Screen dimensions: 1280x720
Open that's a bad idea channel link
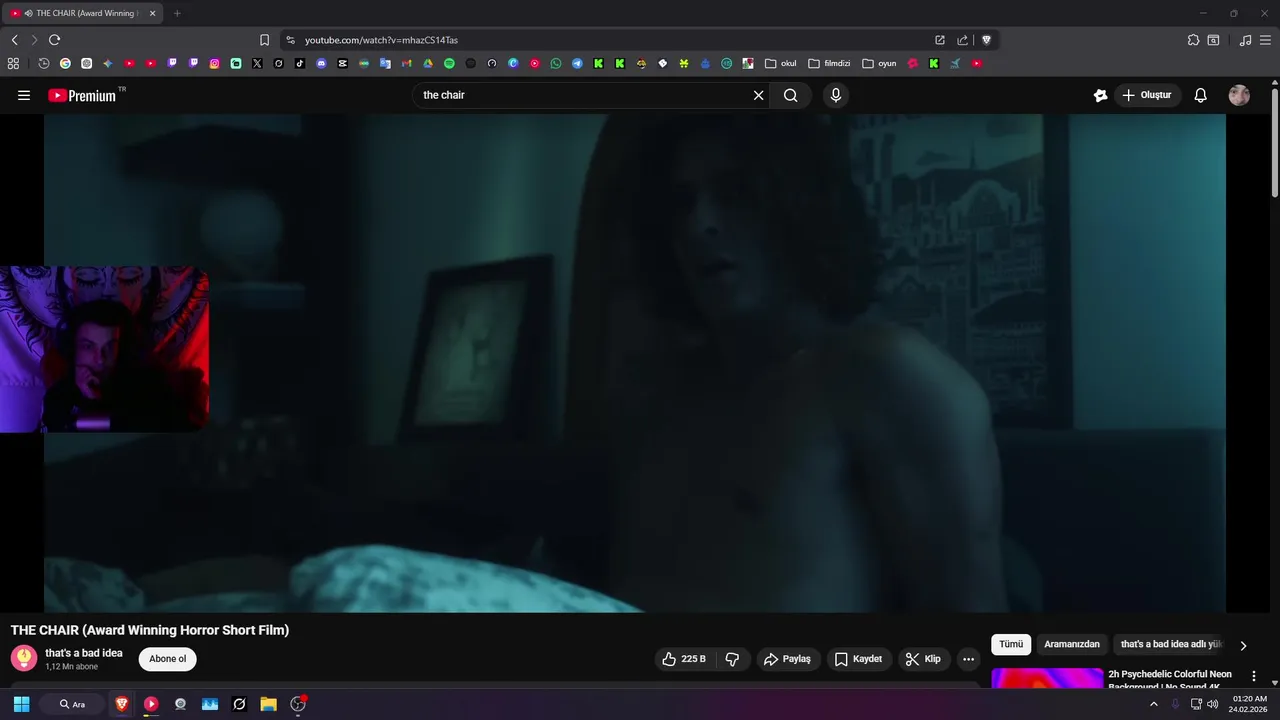84,653
